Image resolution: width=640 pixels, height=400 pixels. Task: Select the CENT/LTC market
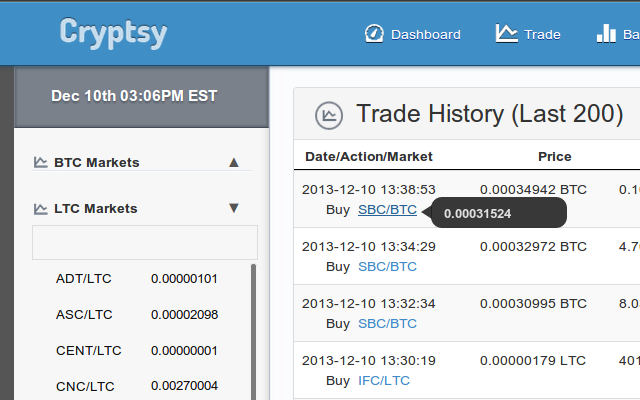click(x=89, y=351)
